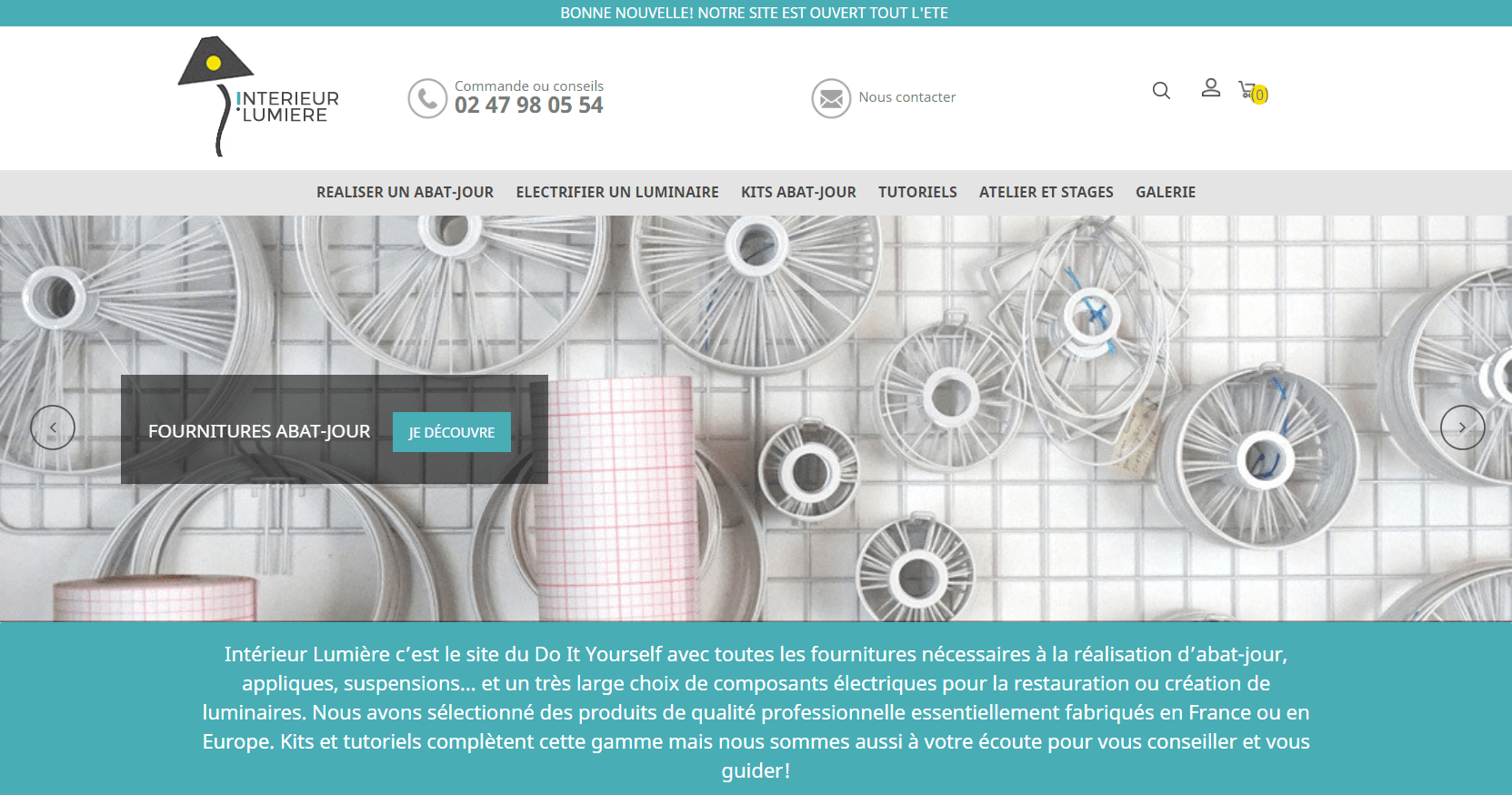The width and height of the screenshot is (1512, 795).
Task: Open the user account icon
Action: tap(1210, 88)
